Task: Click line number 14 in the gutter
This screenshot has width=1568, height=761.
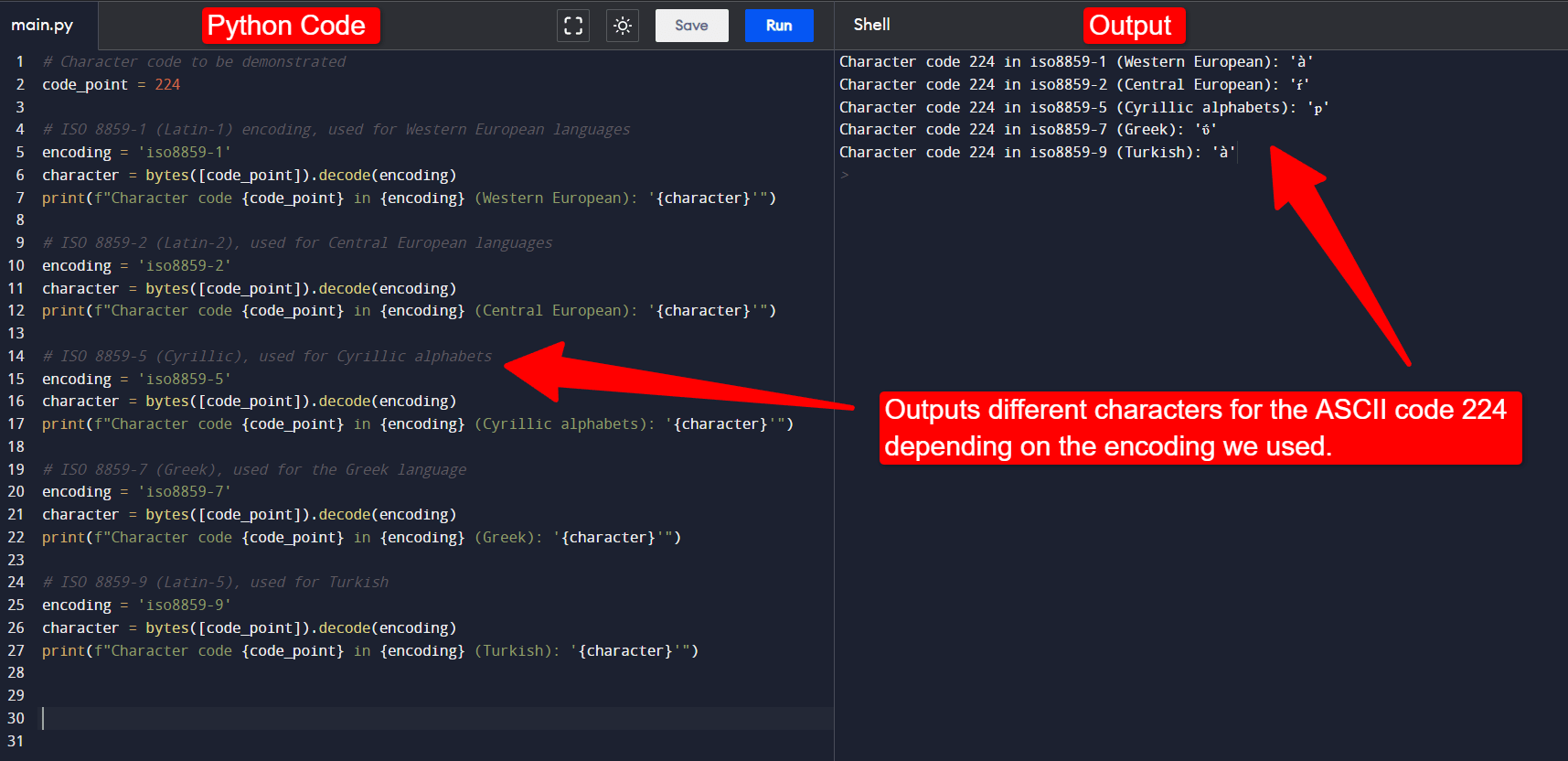Action: [16, 356]
